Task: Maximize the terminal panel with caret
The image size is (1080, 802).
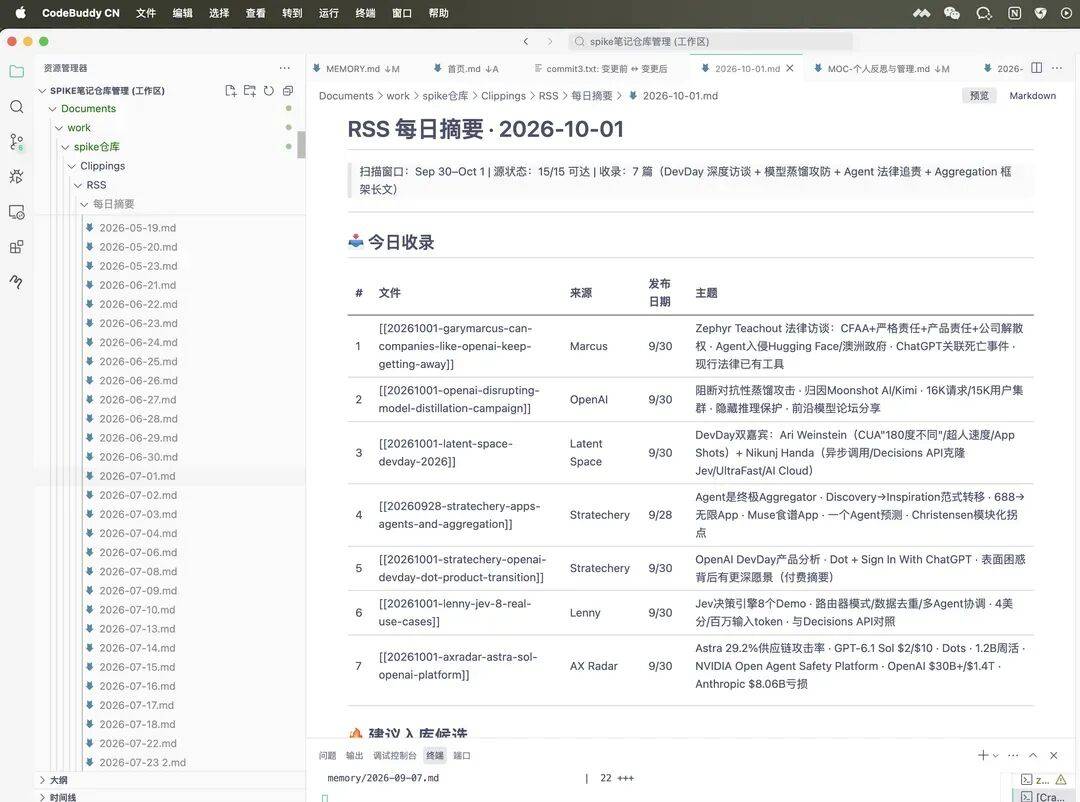Action: point(1033,755)
